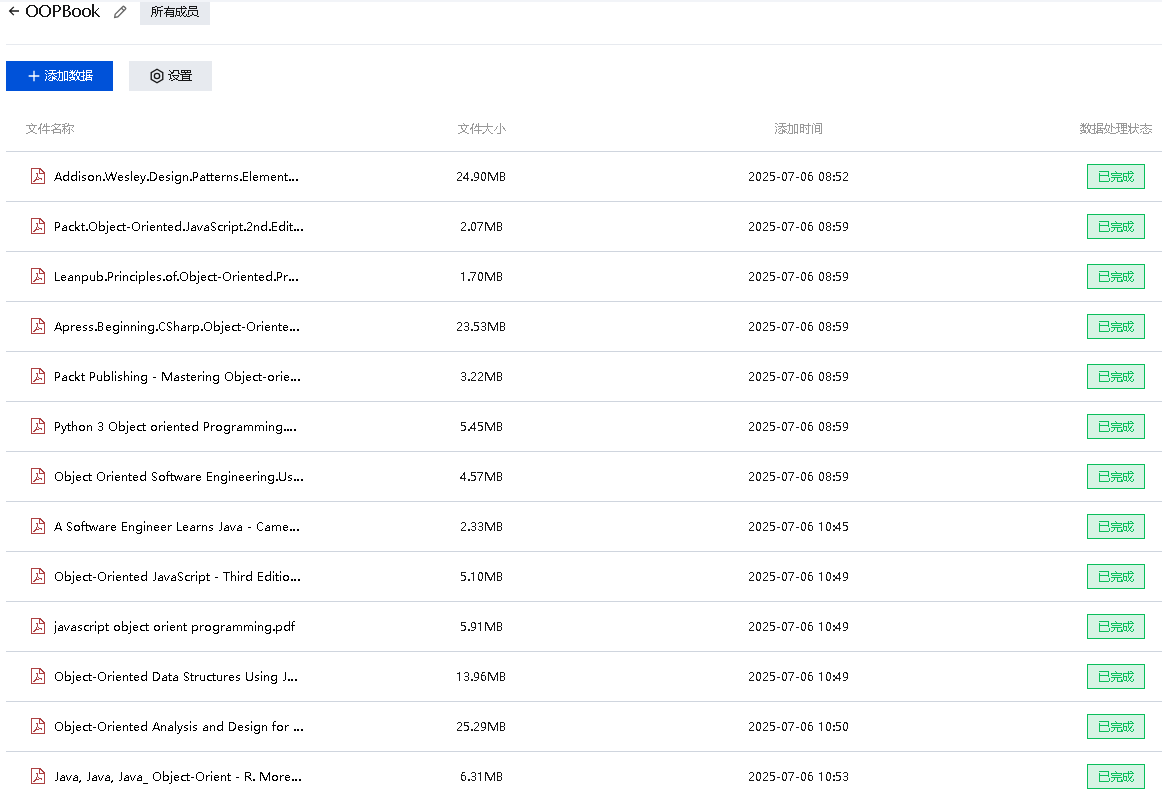Screen dimensions: 1162x799
Task: Click the 添加时间 column header
Action: coord(798,129)
